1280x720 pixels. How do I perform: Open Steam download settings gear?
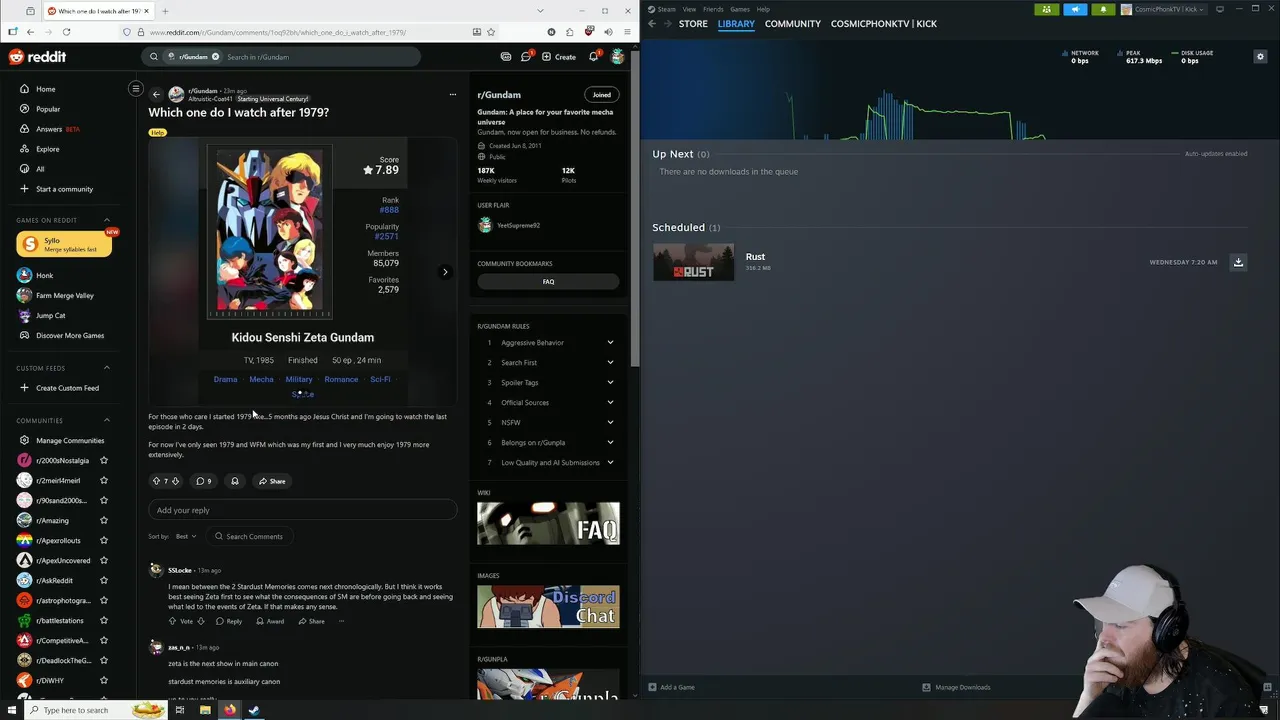click(1260, 57)
